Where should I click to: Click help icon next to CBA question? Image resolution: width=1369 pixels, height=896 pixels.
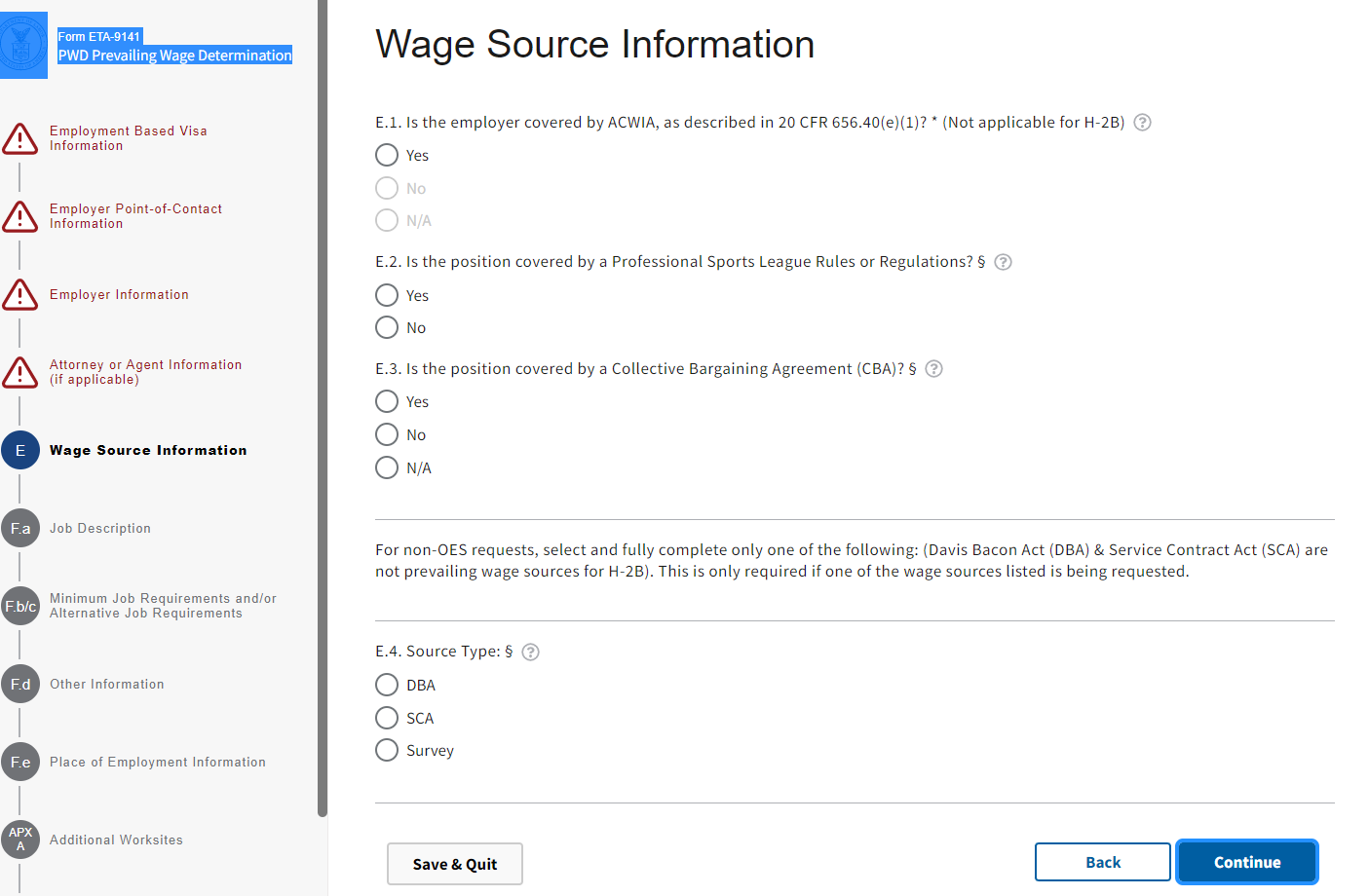click(x=933, y=369)
